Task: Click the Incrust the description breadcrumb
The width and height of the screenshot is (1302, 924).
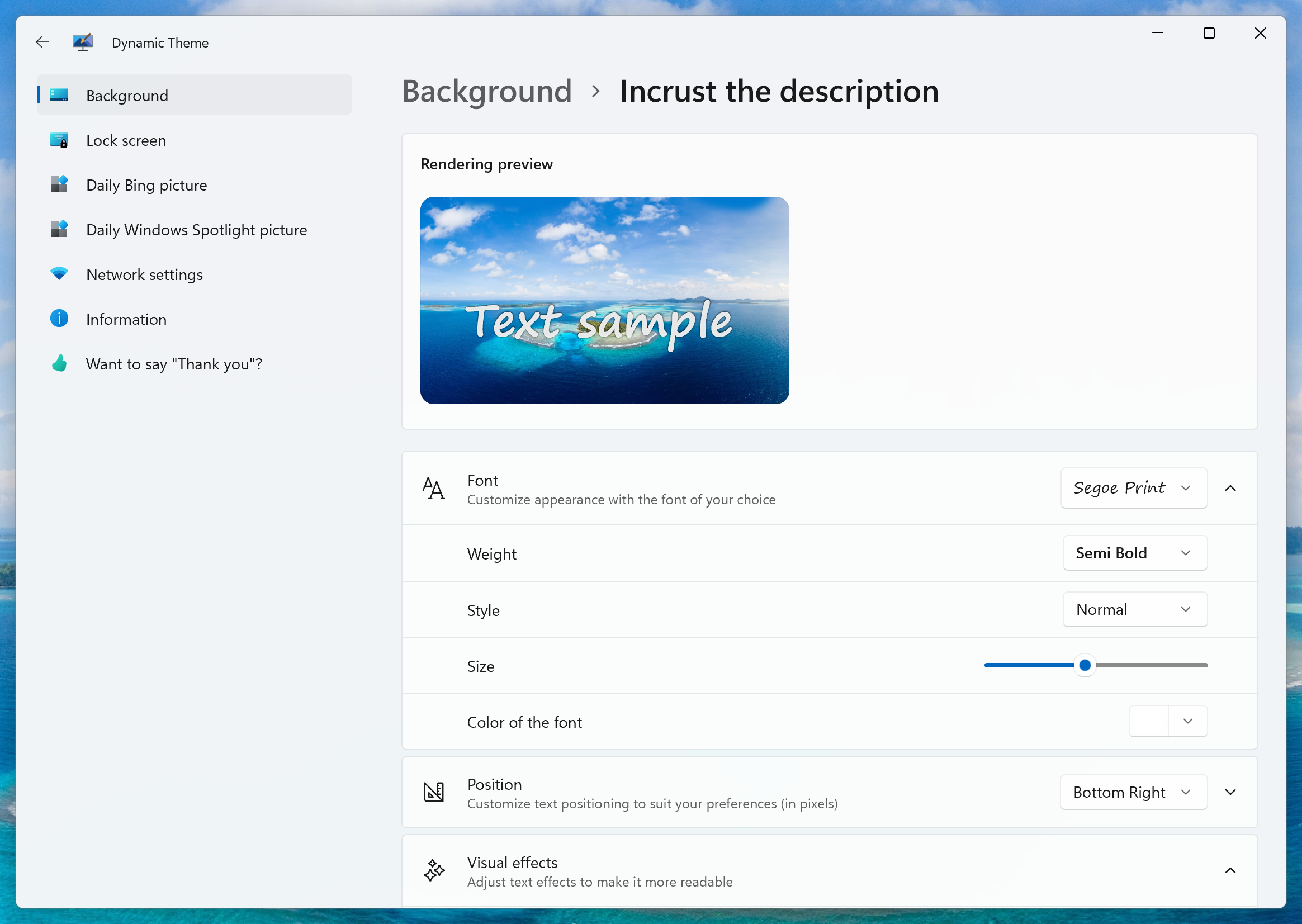Action: 779,90
